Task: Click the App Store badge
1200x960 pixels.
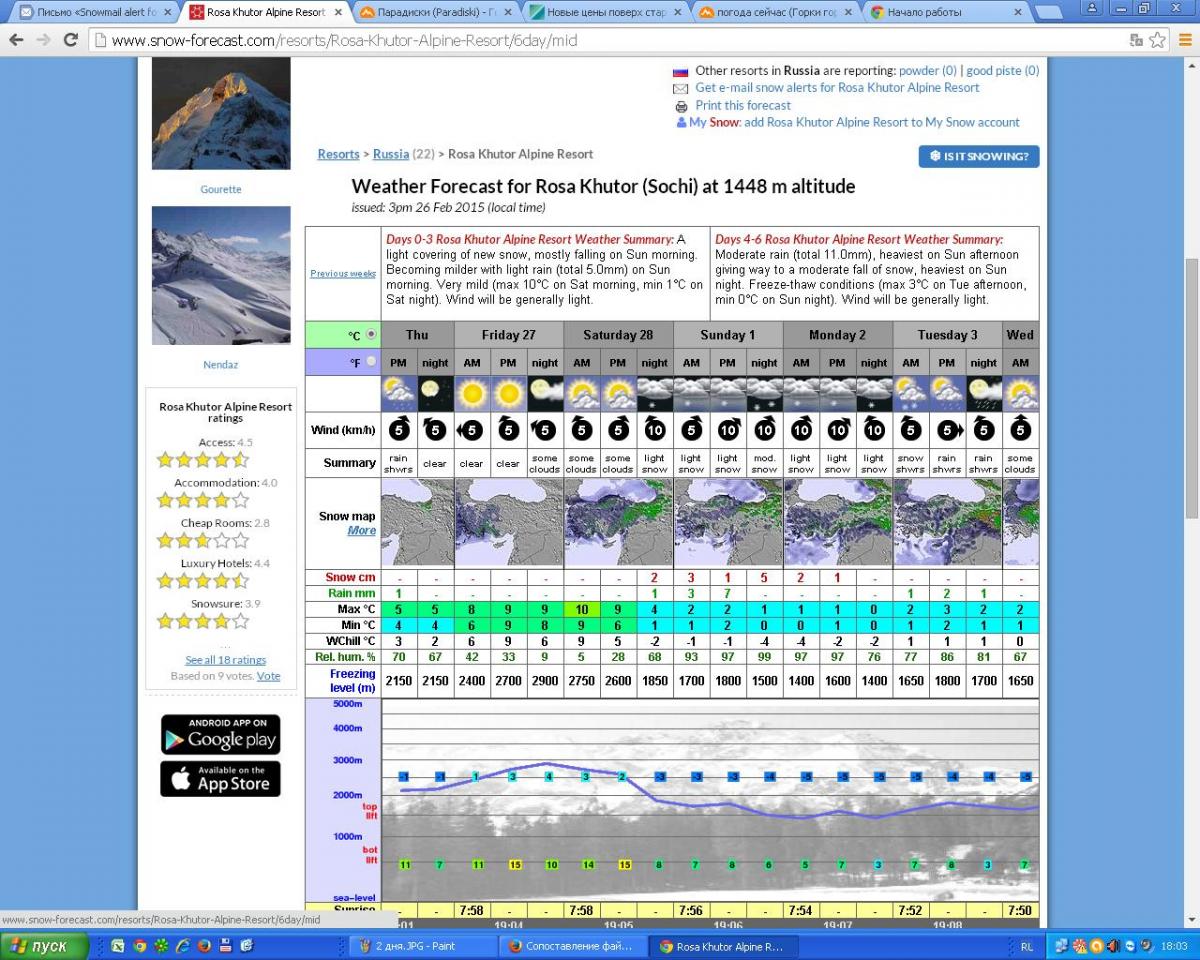Action: pos(220,779)
